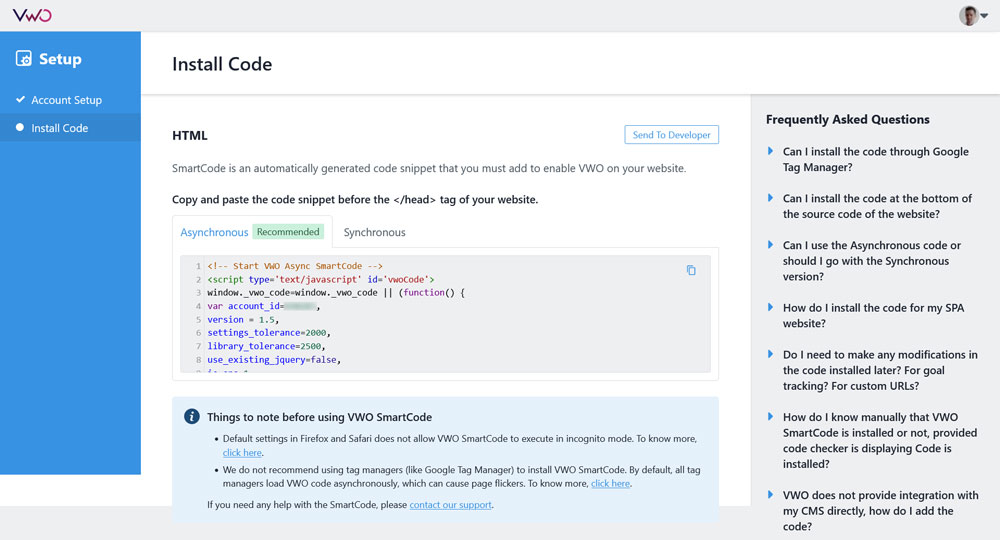Expand the Asynchronous or Synchronous FAQ

[x=871, y=261]
